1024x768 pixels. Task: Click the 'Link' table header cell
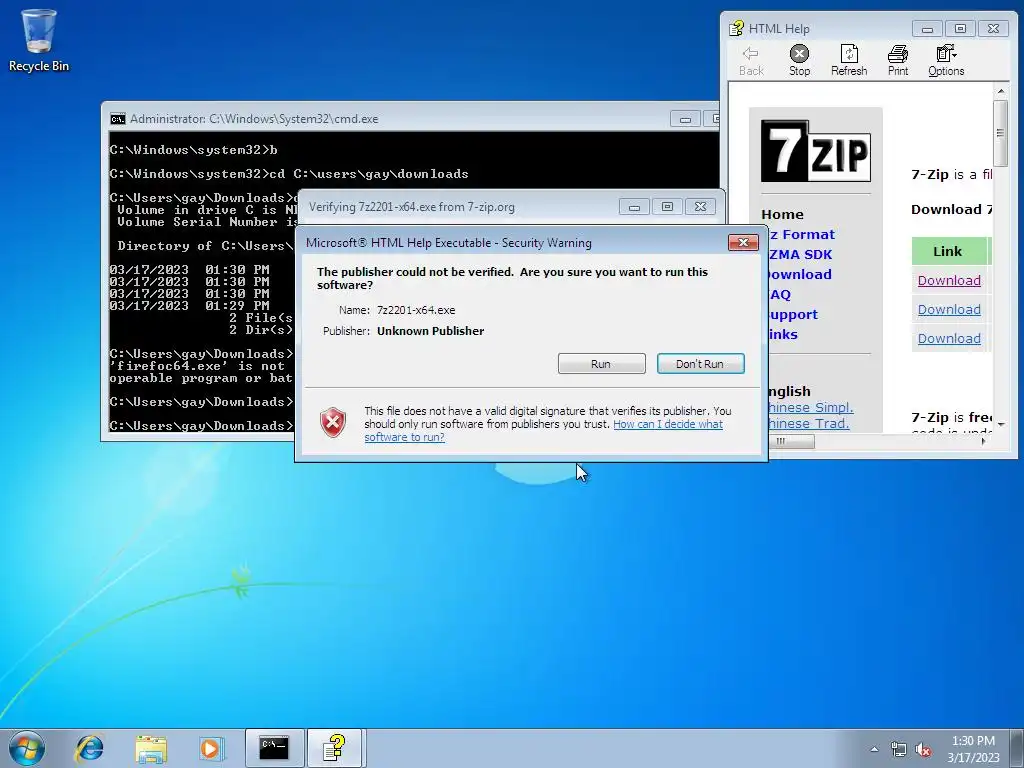948,251
